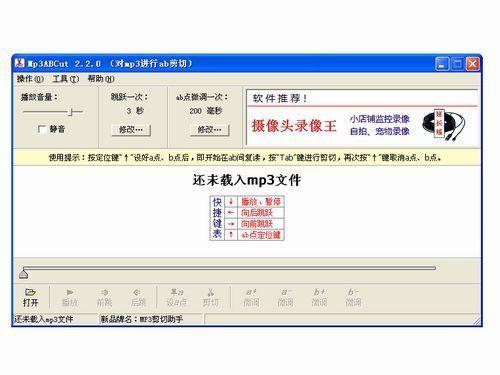Click the yellow 使用提示 hint bar text
Viewport: 500px width, 375px height.
pos(245,158)
